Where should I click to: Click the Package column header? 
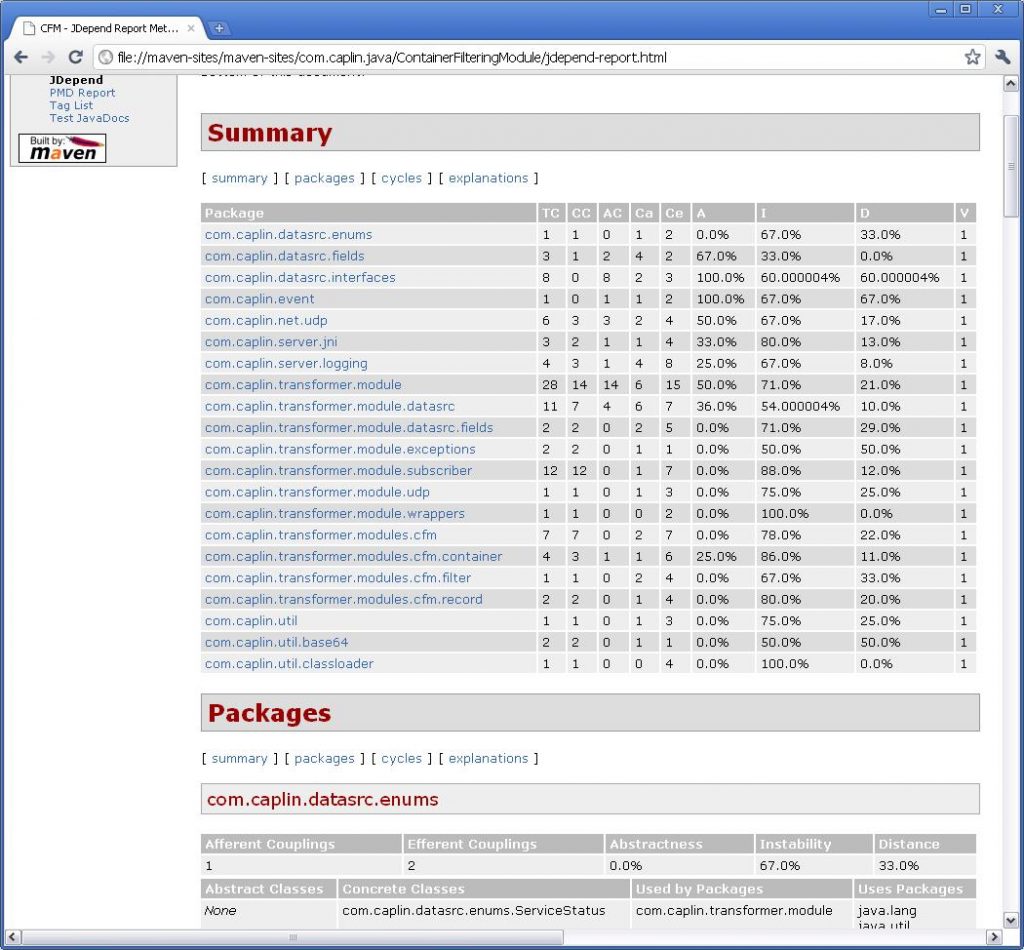pyautogui.click(x=368, y=213)
